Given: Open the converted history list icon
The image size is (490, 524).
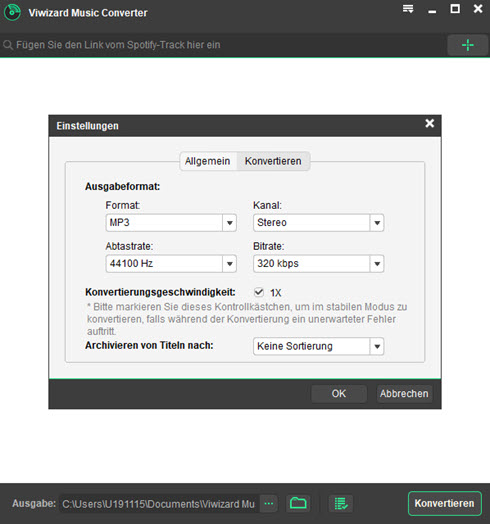Looking at the screenshot, I should click(341, 503).
